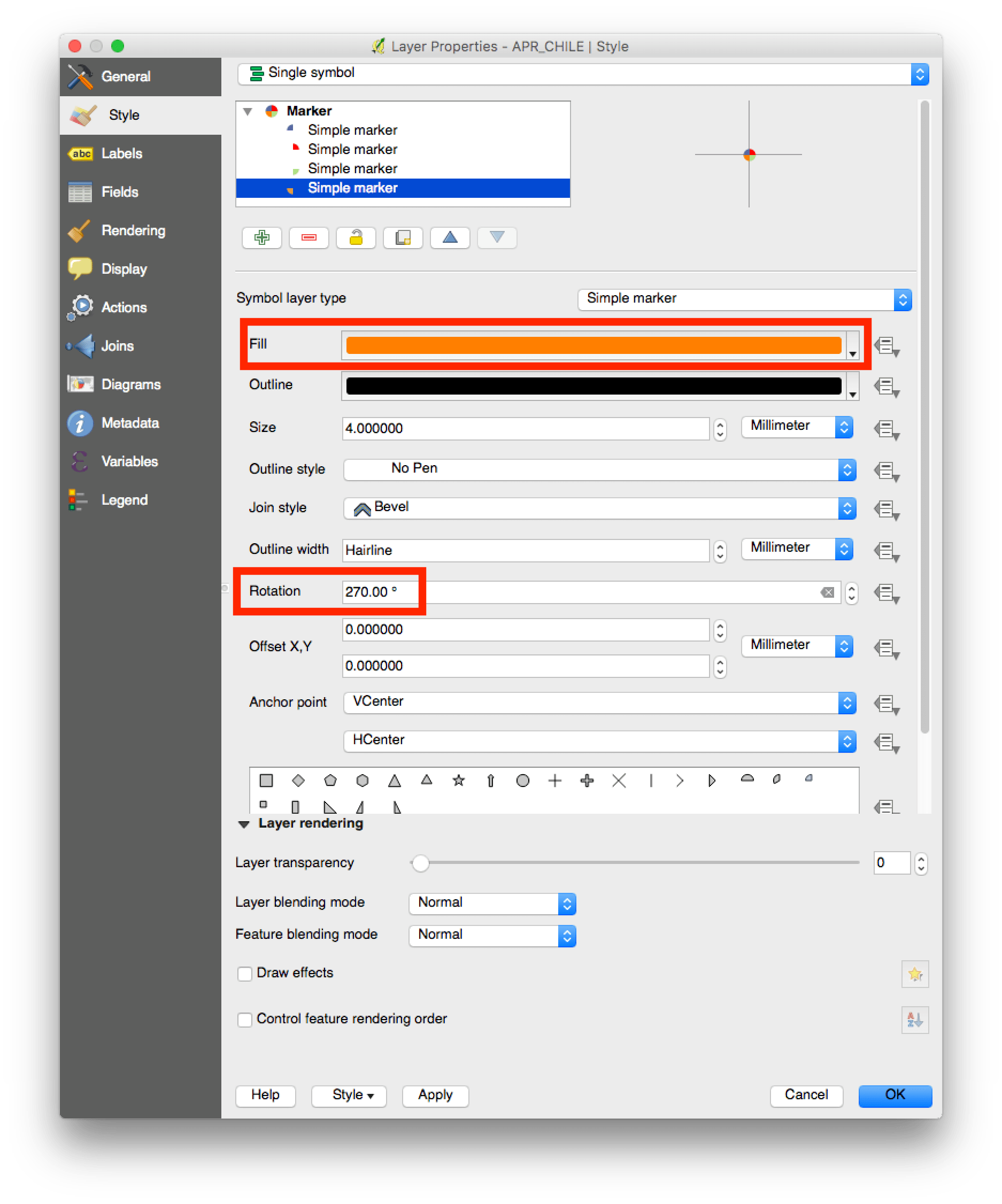Open data-defined override for Outline width

coord(886,552)
